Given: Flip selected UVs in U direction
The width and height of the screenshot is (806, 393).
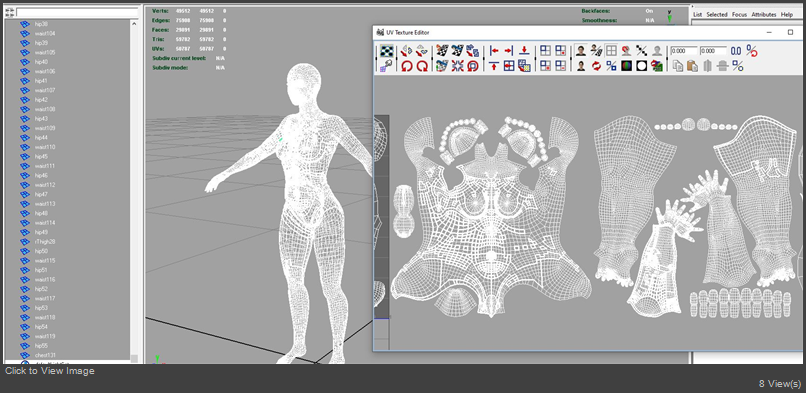Looking at the screenshot, I should 406,51.
